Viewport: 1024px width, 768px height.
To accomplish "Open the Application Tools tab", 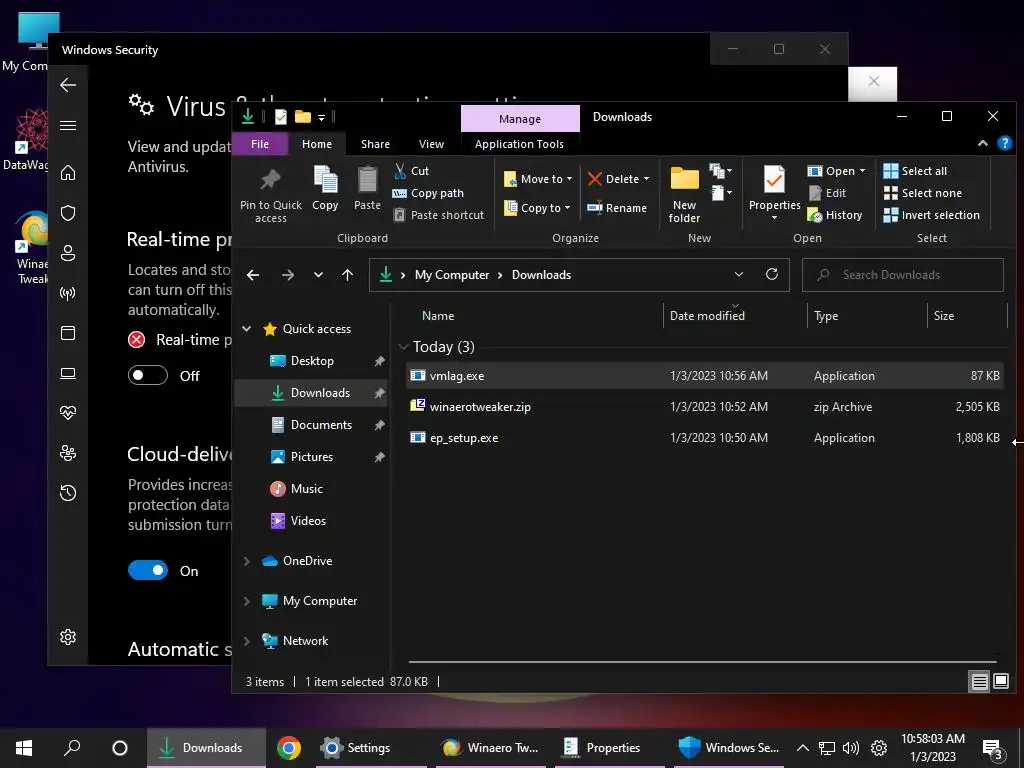I will click(x=519, y=144).
